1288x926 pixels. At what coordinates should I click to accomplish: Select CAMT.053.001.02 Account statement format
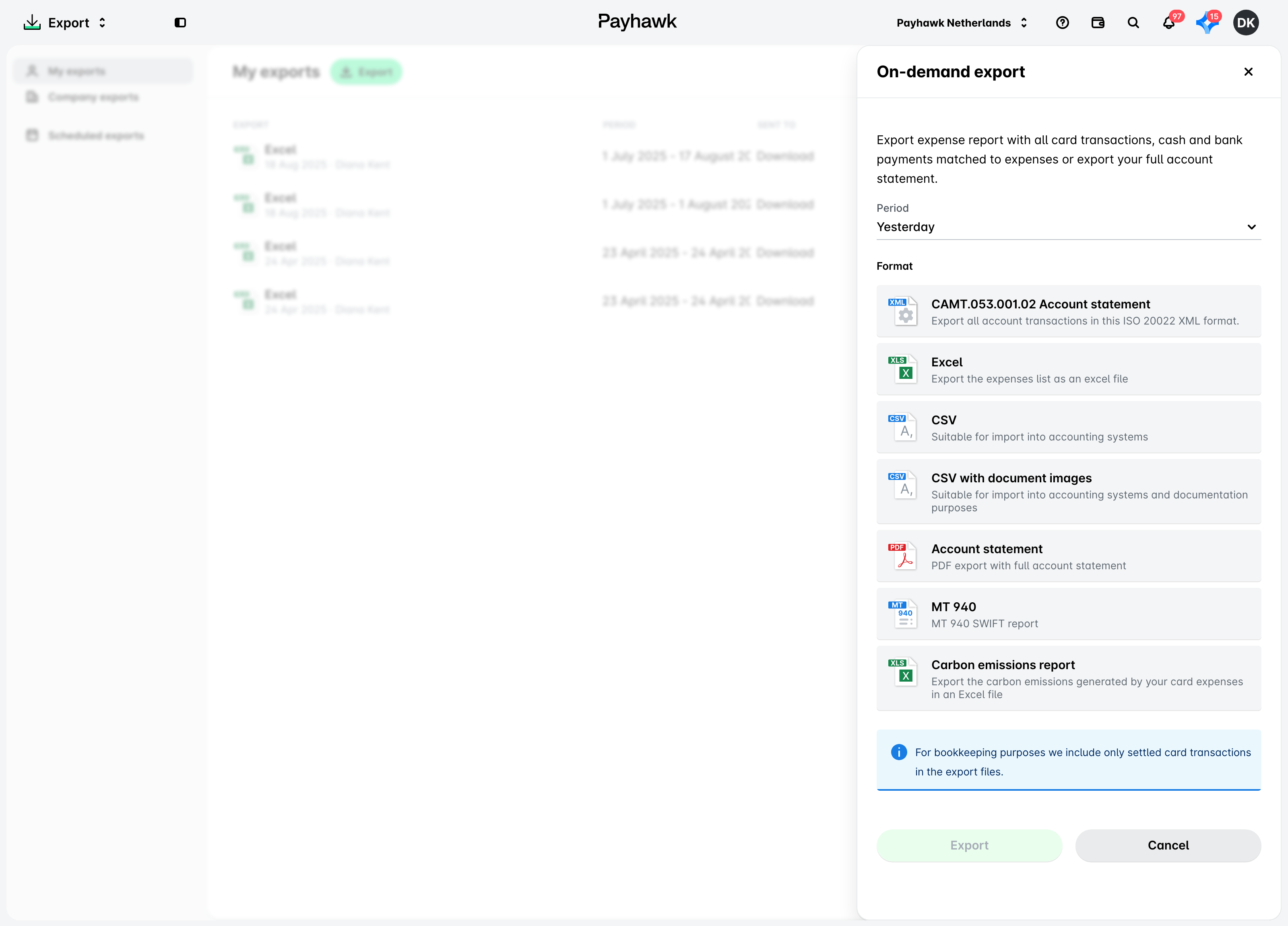pos(1068,311)
